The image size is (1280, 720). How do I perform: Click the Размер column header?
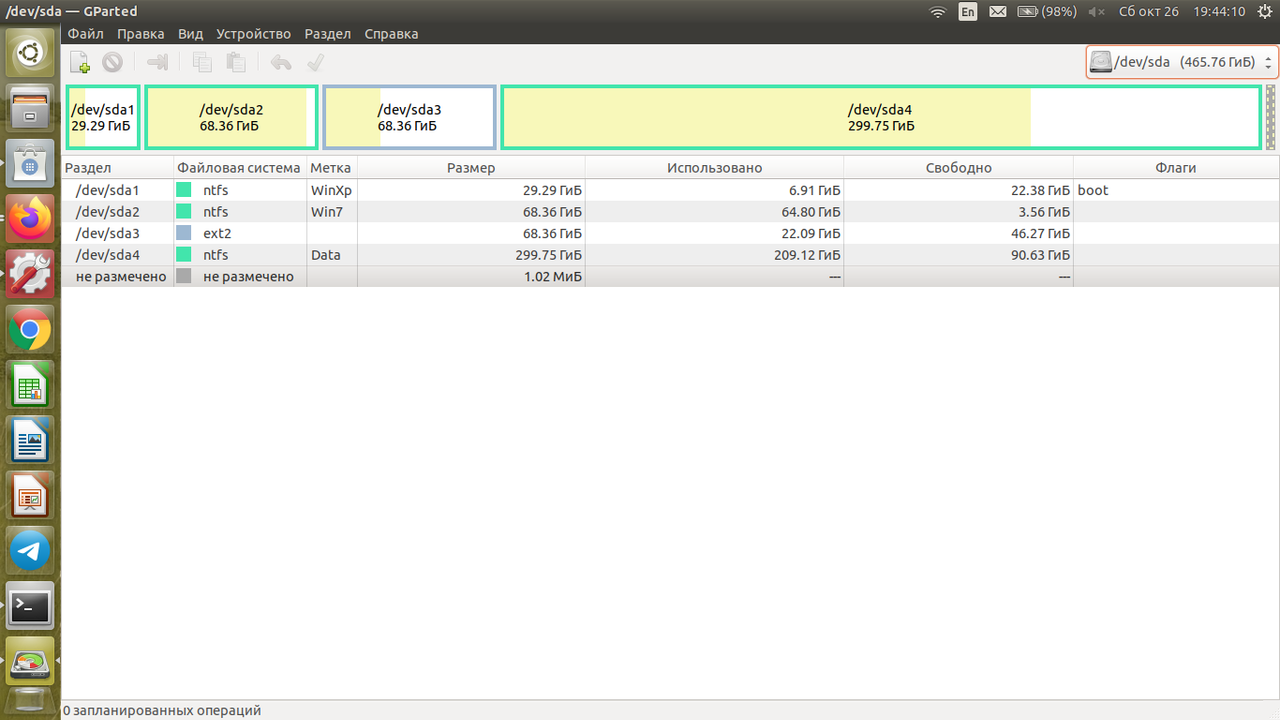471,168
